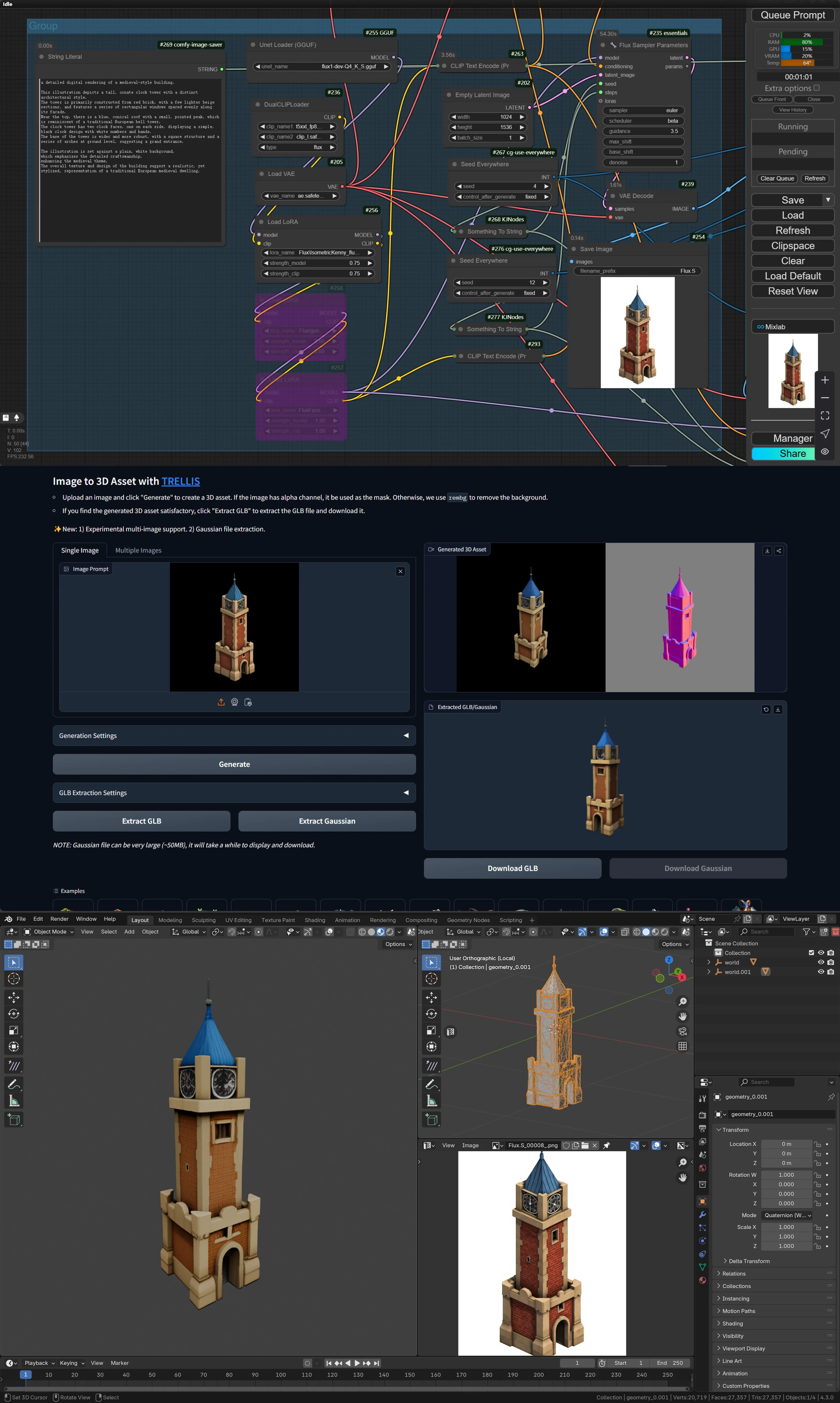This screenshot has height=1403, width=840.
Task: Toggle the camera view icon in viewport
Action: pyautogui.click(x=682, y=1031)
